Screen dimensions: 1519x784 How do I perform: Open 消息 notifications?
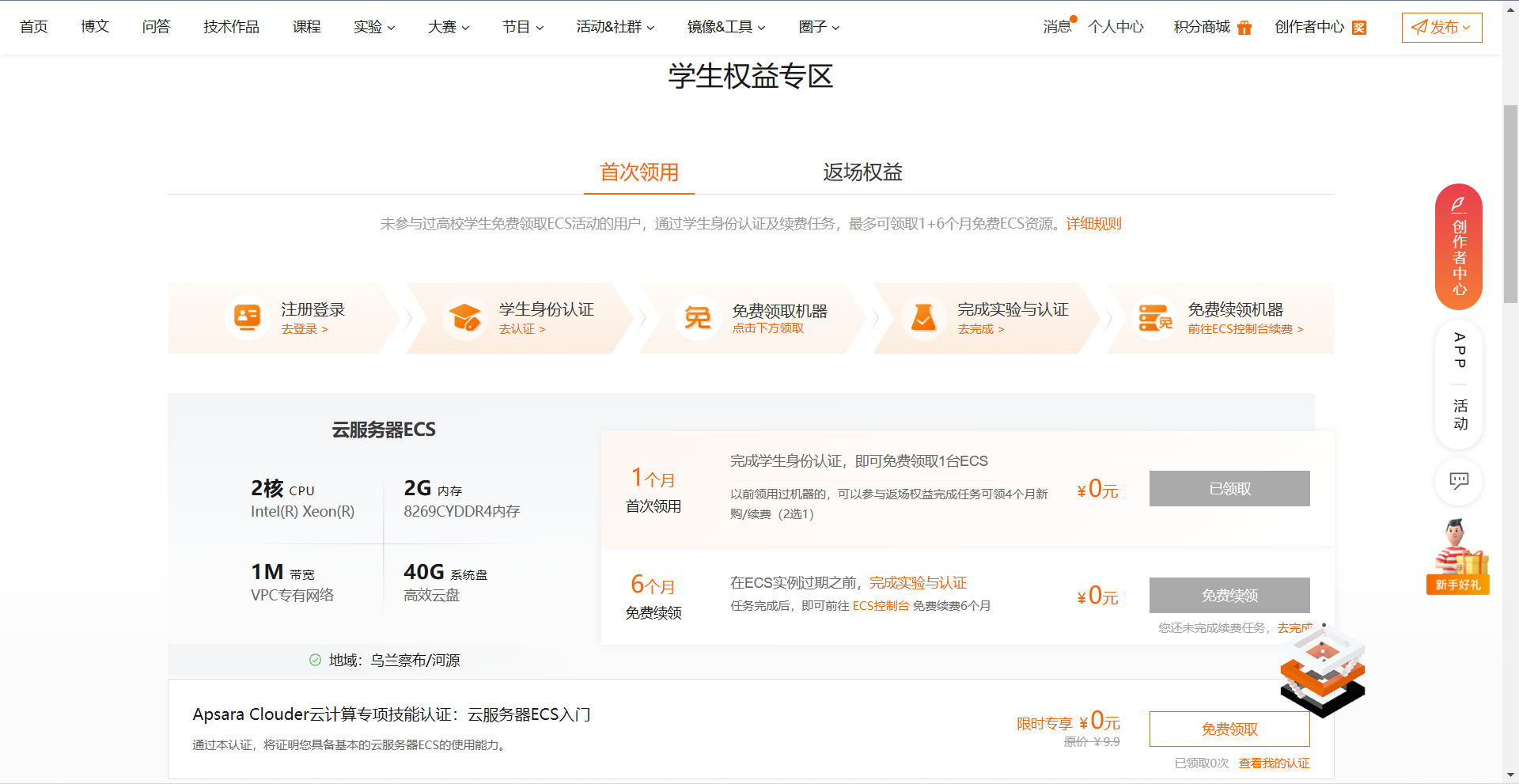pyautogui.click(x=1058, y=27)
